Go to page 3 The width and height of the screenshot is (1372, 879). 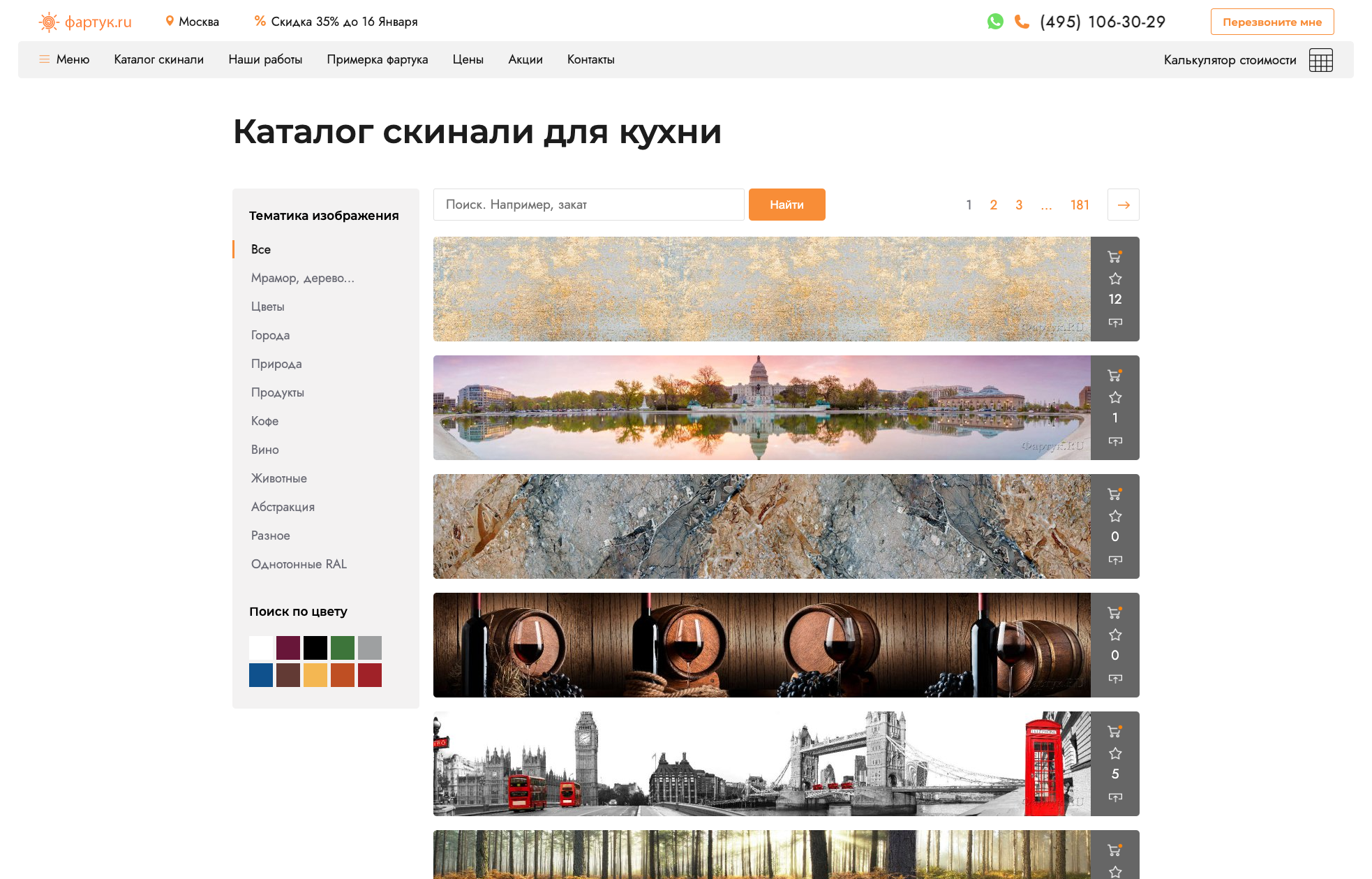1019,205
